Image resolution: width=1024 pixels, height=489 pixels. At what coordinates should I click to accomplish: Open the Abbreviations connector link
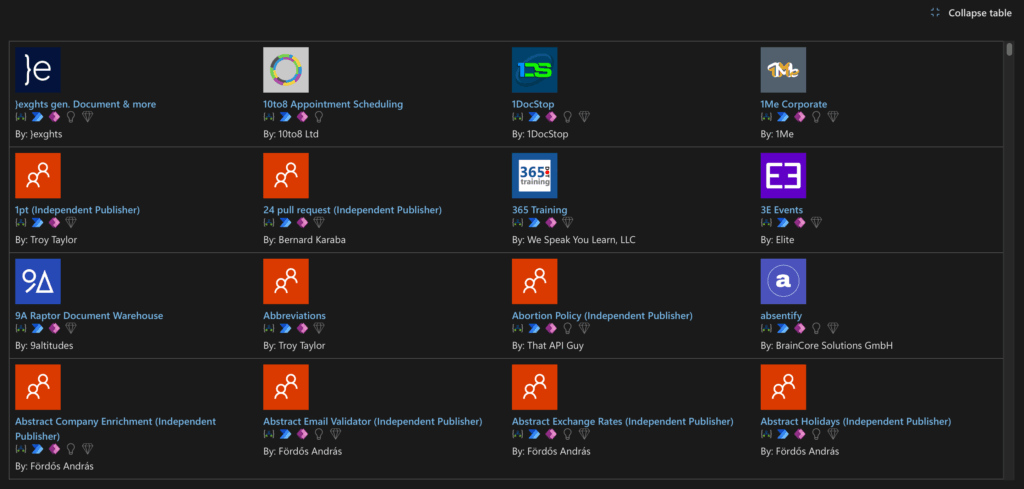pyautogui.click(x=295, y=315)
